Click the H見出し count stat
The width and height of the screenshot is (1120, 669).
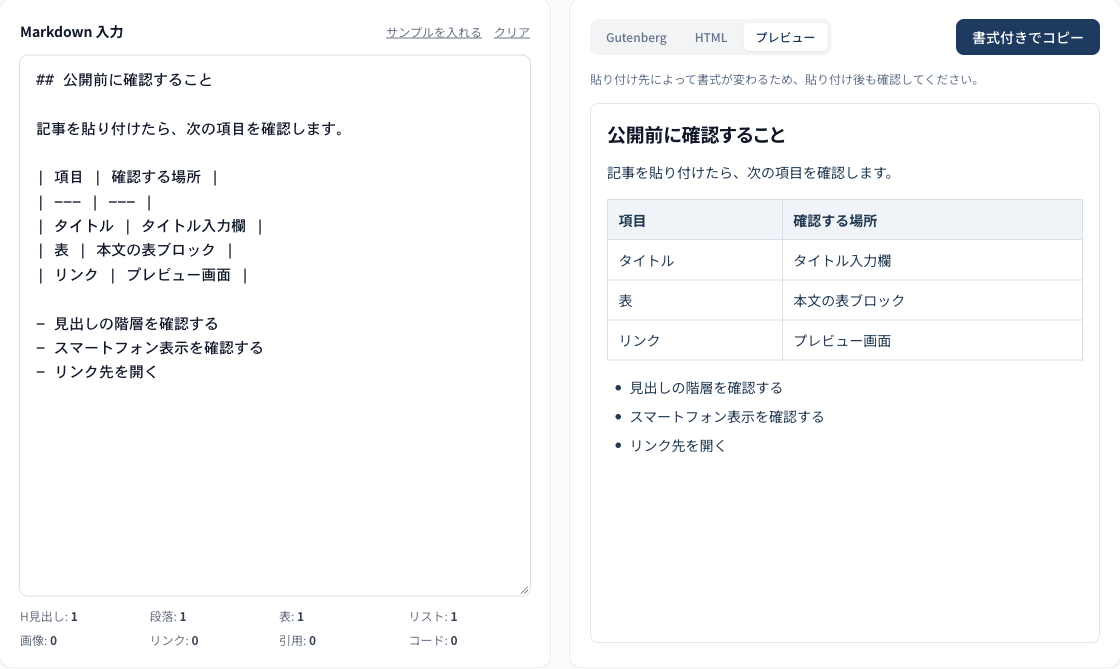[49, 616]
